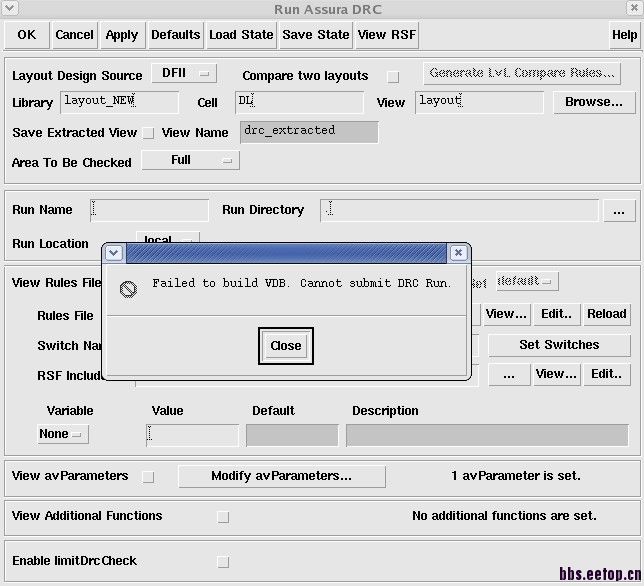This screenshot has width=644, height=586.
Task: Click the OK button
Action: click(x=27, y=35)
